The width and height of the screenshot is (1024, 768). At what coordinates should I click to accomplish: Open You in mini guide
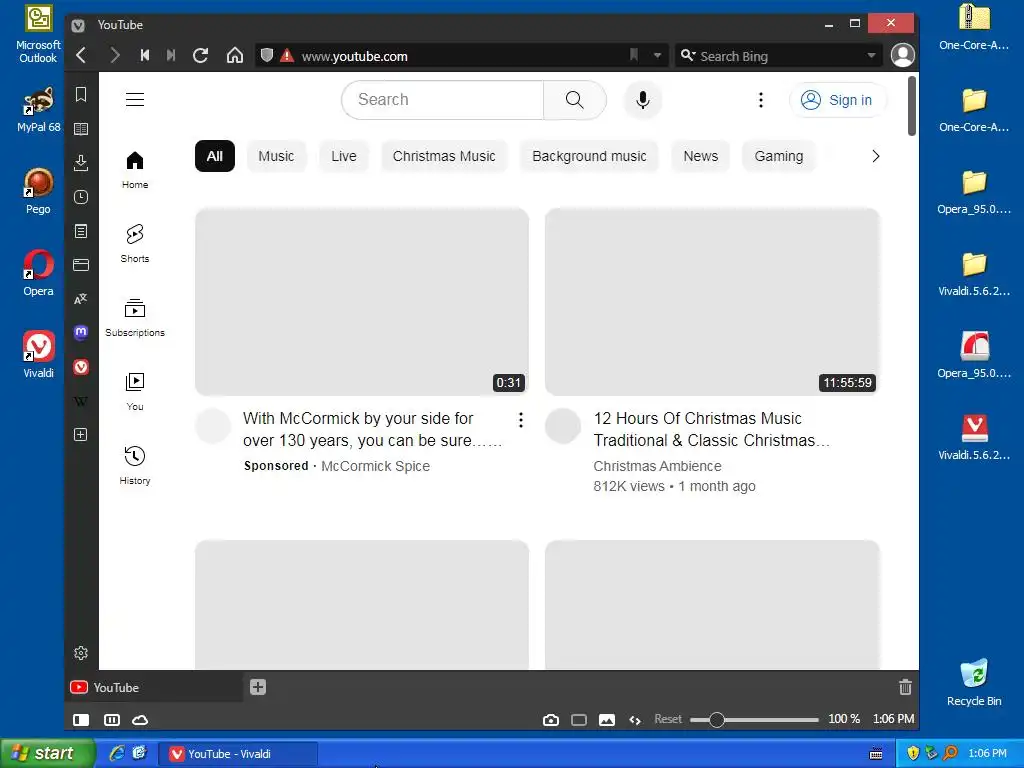click(135, 392)
